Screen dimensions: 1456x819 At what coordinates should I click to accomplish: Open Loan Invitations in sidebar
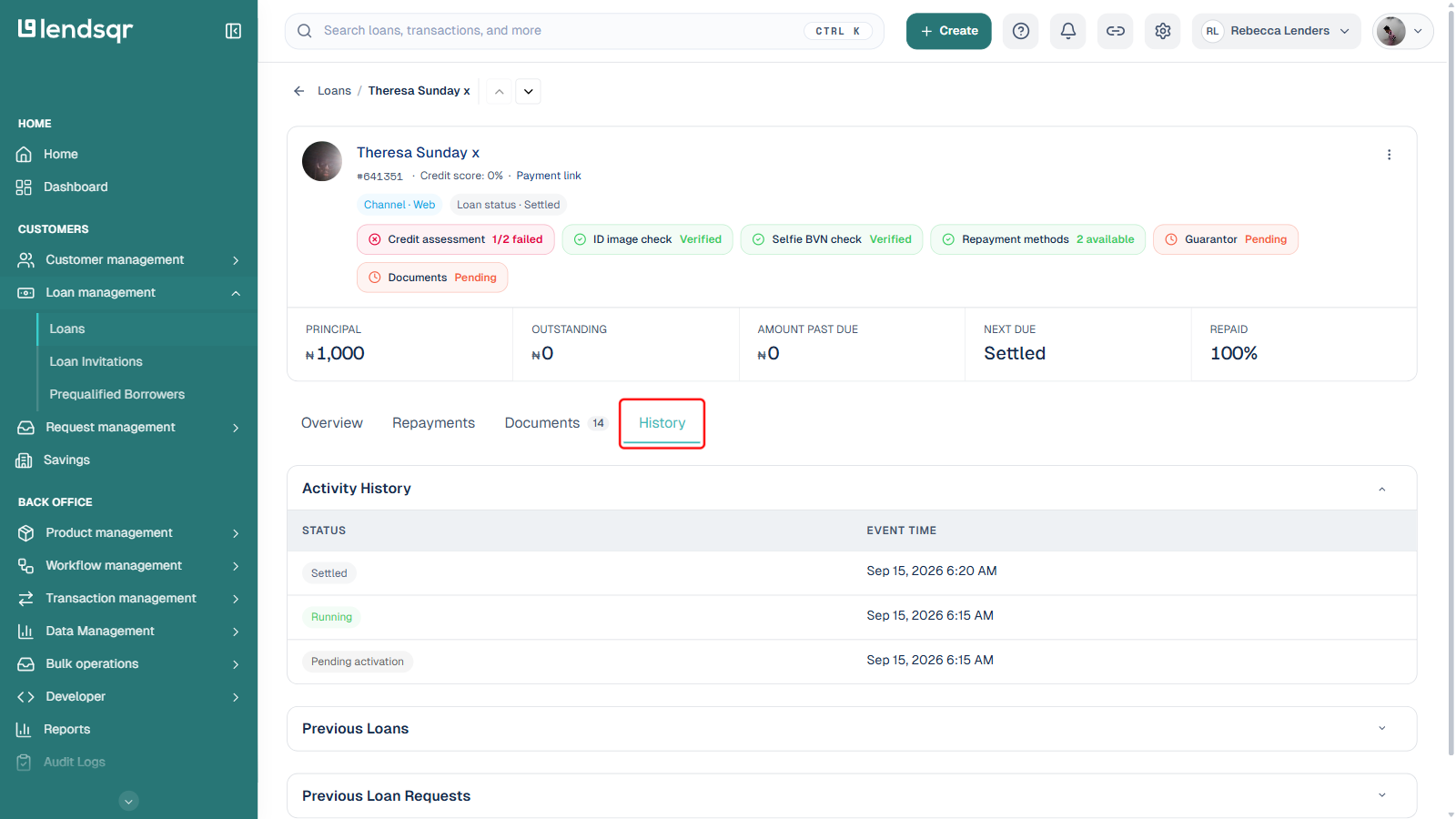(x=96, y=362)
